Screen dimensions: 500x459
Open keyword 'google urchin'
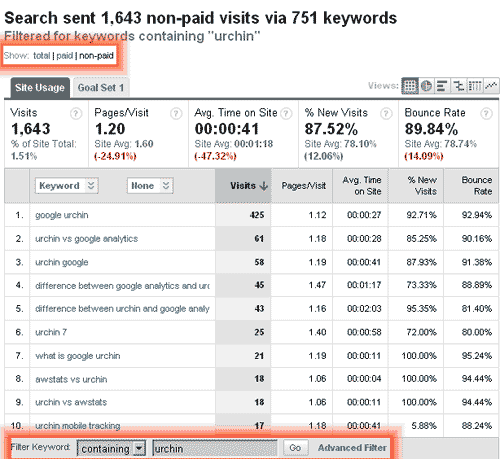point(62,215)
